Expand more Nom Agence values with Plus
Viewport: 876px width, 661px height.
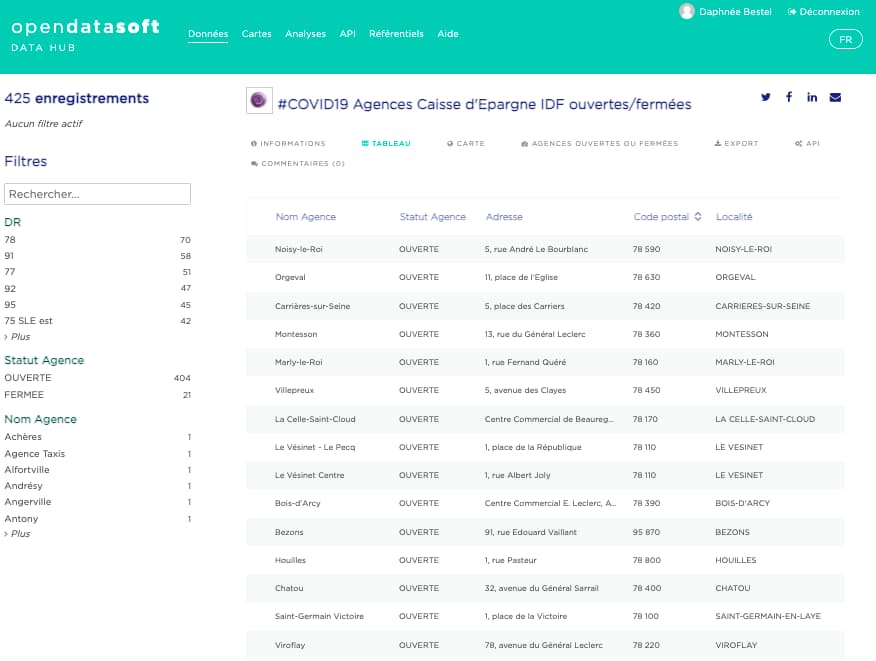tap(18, 534)
